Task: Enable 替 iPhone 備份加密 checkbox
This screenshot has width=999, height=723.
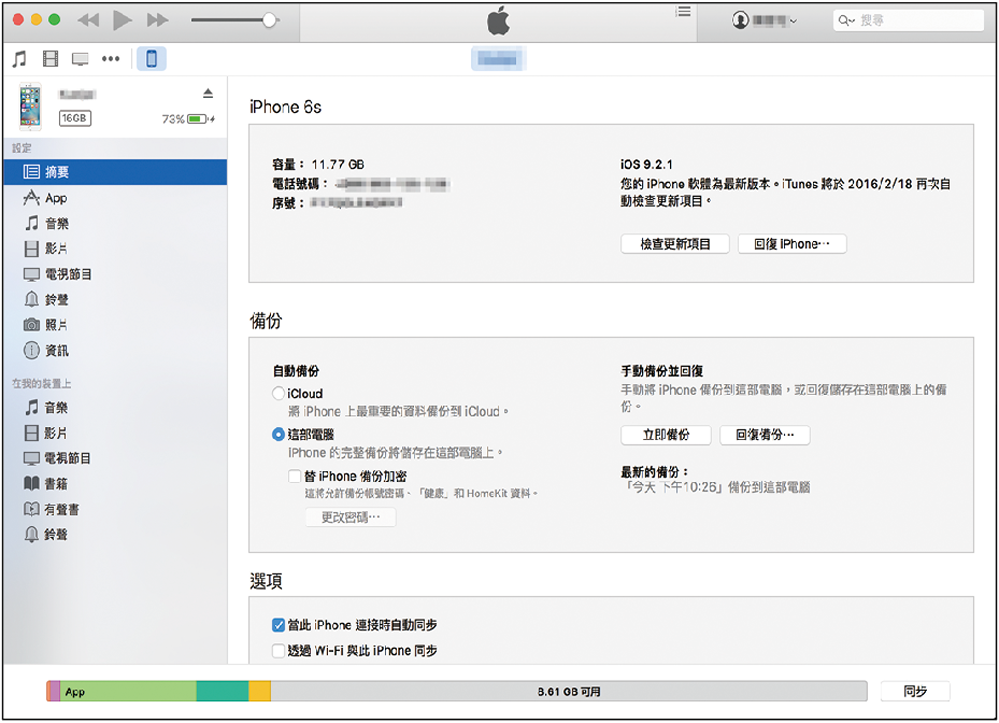Action: tap(294, 476)
